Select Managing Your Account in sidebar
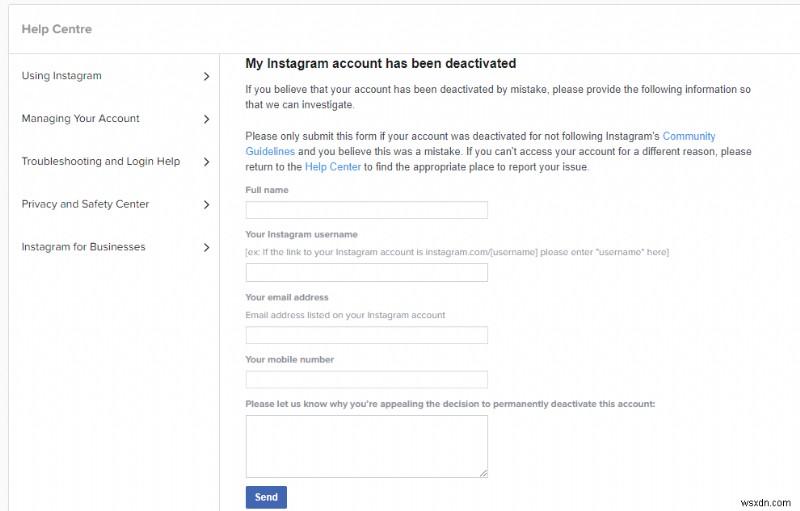 pyautogui.click(x=81, y=119)
